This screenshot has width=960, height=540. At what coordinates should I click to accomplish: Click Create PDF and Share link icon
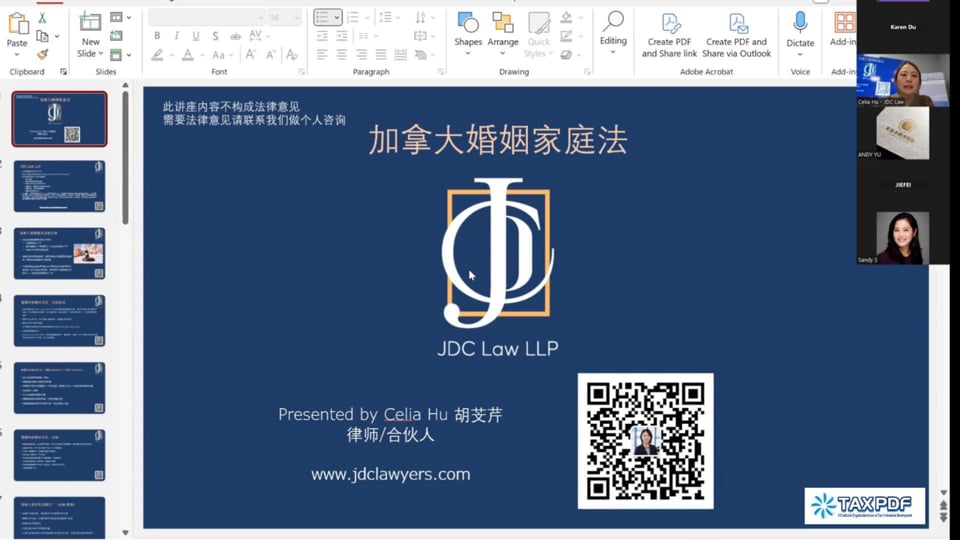click(671, 24)
